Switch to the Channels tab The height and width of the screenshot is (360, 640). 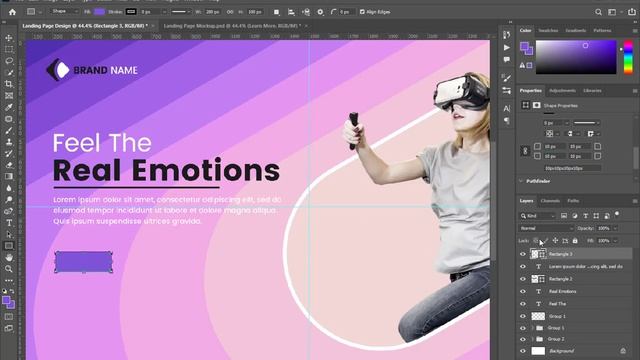point(550,201)
